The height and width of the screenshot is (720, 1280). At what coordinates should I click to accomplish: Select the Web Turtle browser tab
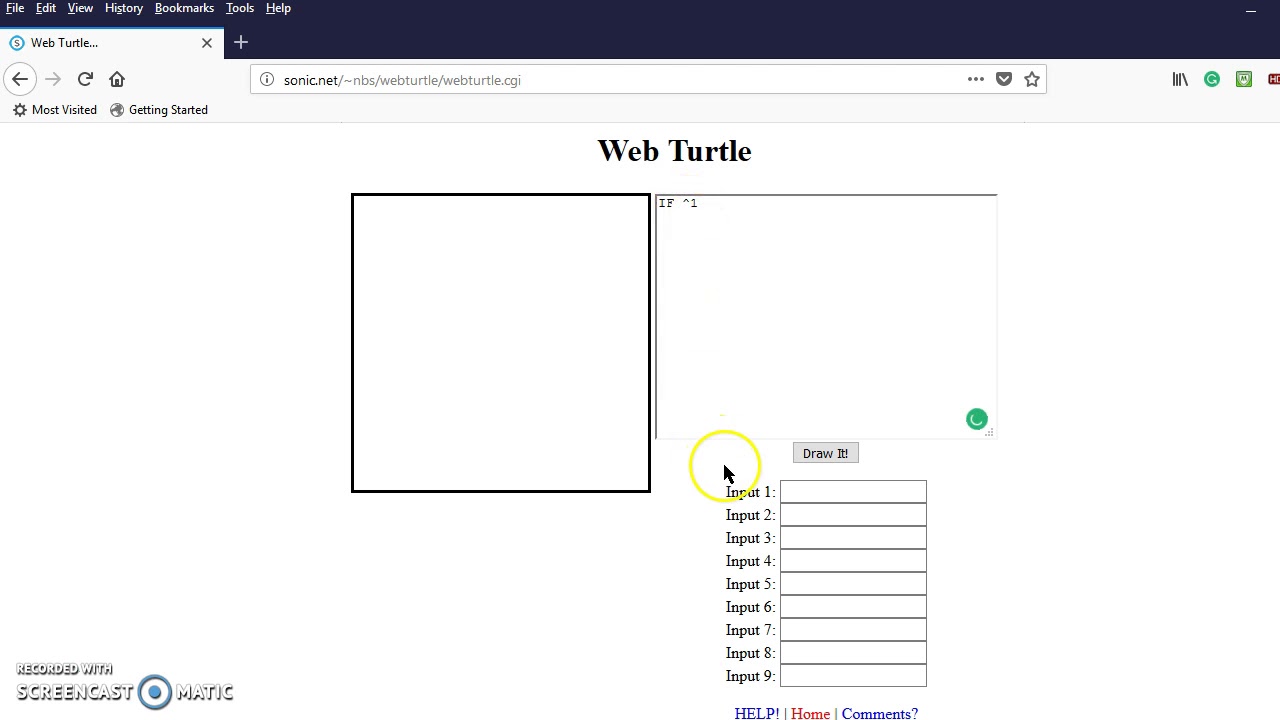pos(110,43)
